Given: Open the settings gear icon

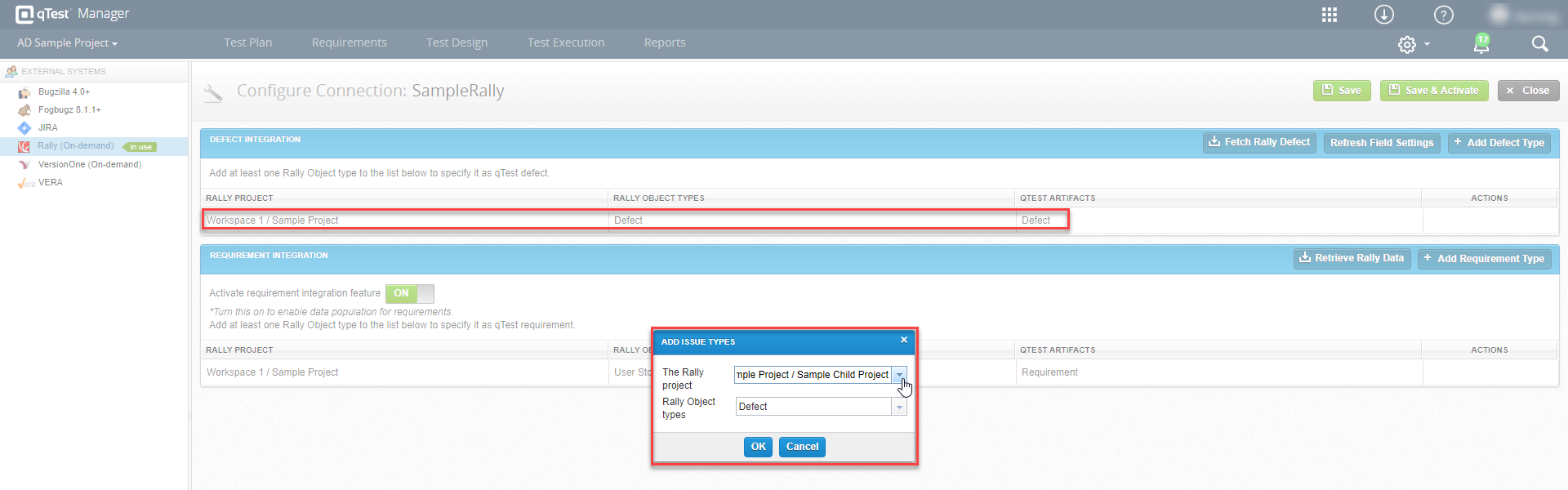Looking at the screenshot, I should [x=1407, y=45].
